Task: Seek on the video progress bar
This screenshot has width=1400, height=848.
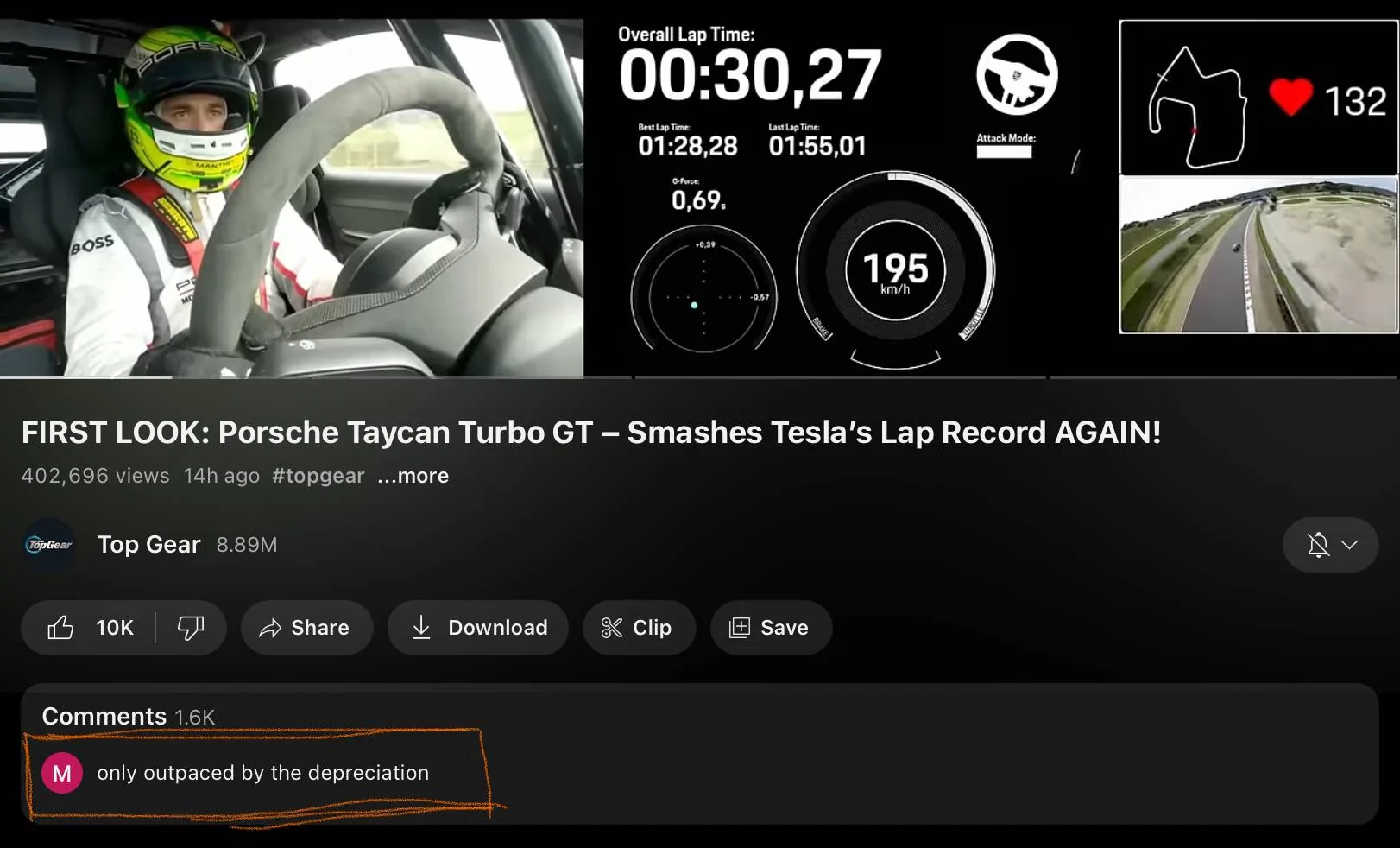Action: click(699, 377)
